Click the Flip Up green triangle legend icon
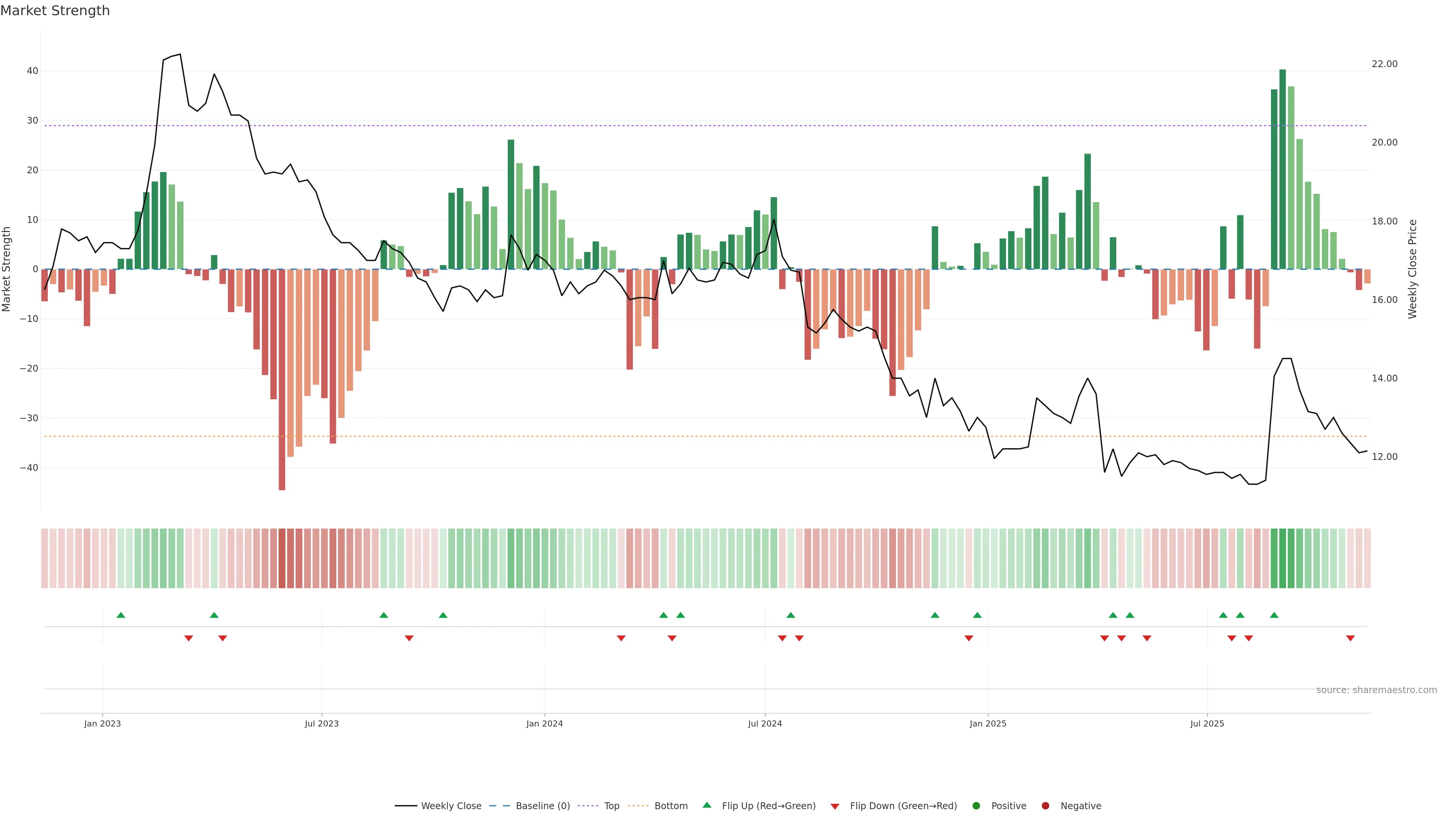 706,805
